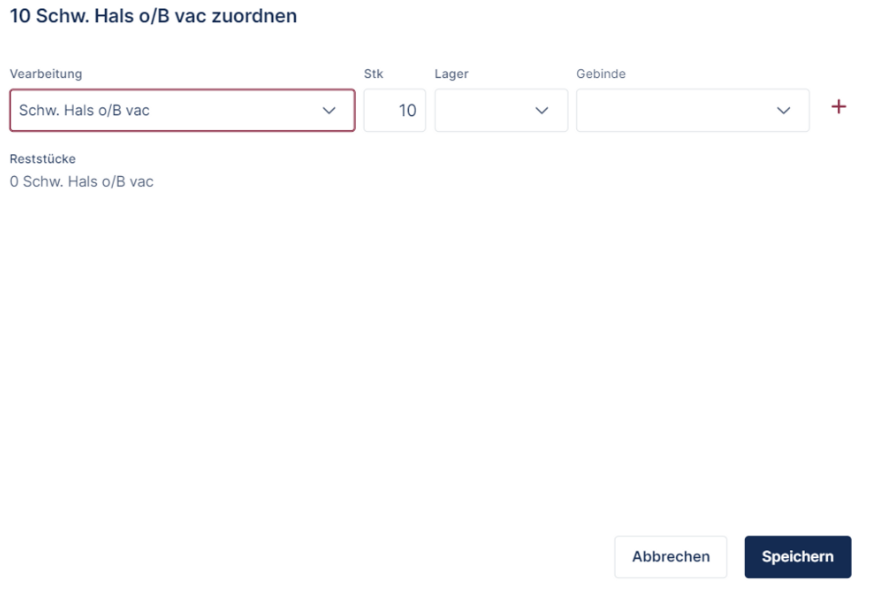Open the Lager dropdown
The image size is (889, 600).
coord(501,110)
